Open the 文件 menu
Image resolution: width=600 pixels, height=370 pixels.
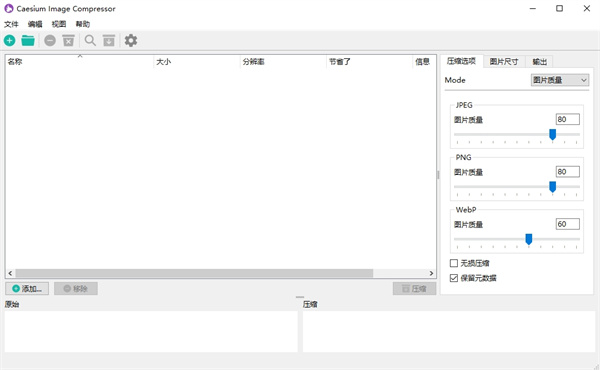coord(11,24)
